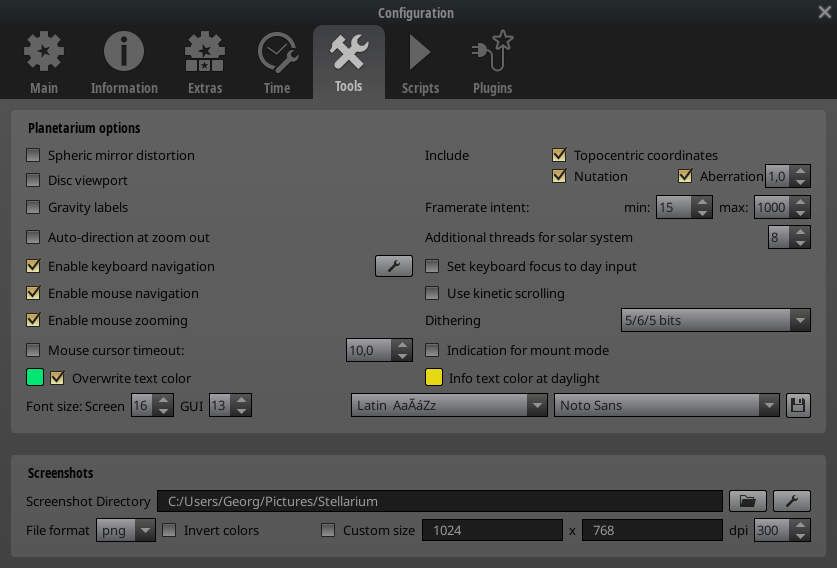Viewport: 837px width, 568px height.
Task: Select the Tools tab
Action: tap(349, 63)
